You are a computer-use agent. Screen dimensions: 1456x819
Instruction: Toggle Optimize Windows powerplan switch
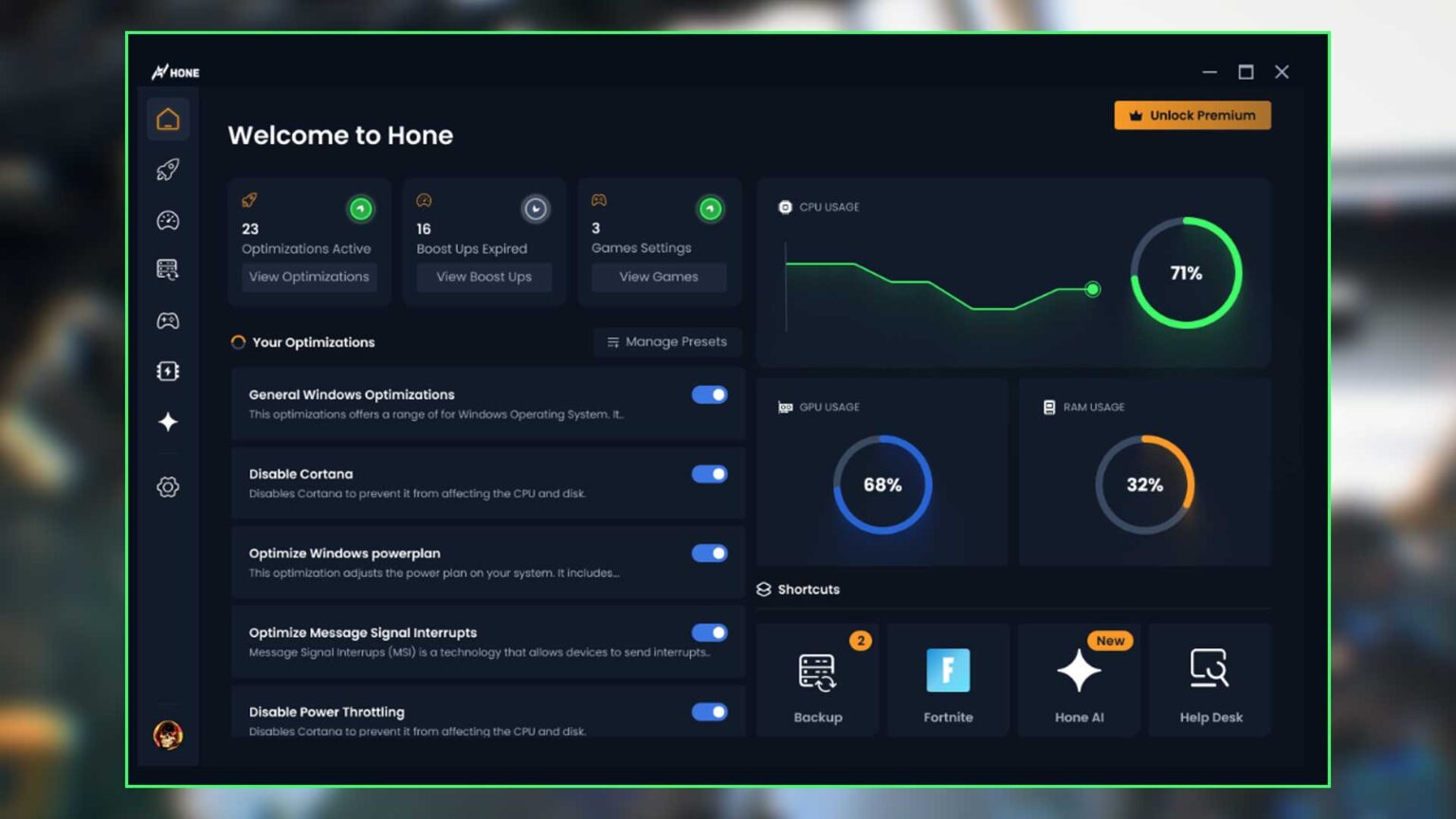(709, 554)
